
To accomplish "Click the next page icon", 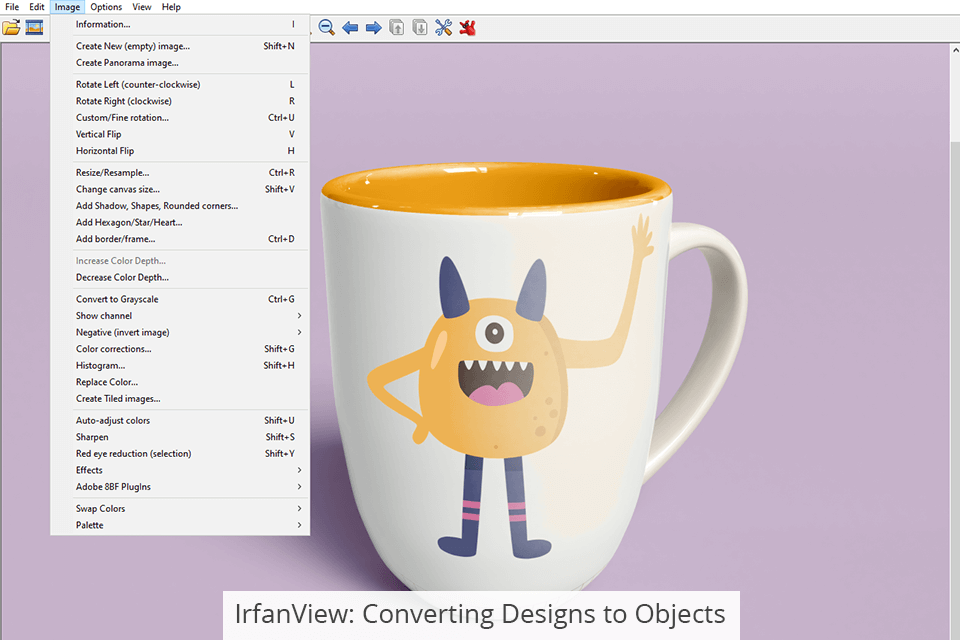I will coord(420,28).
